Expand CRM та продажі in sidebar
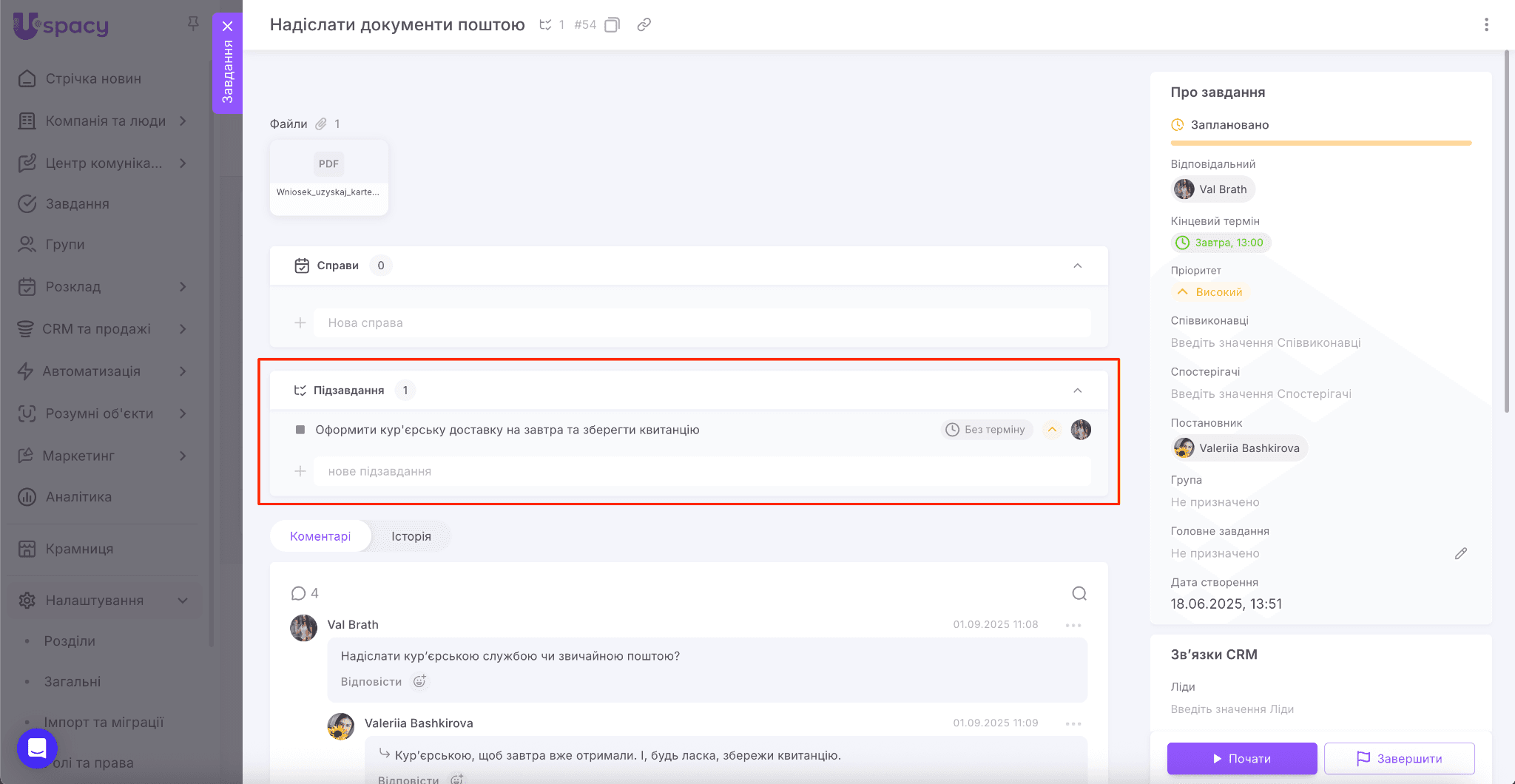 point(183,329)
